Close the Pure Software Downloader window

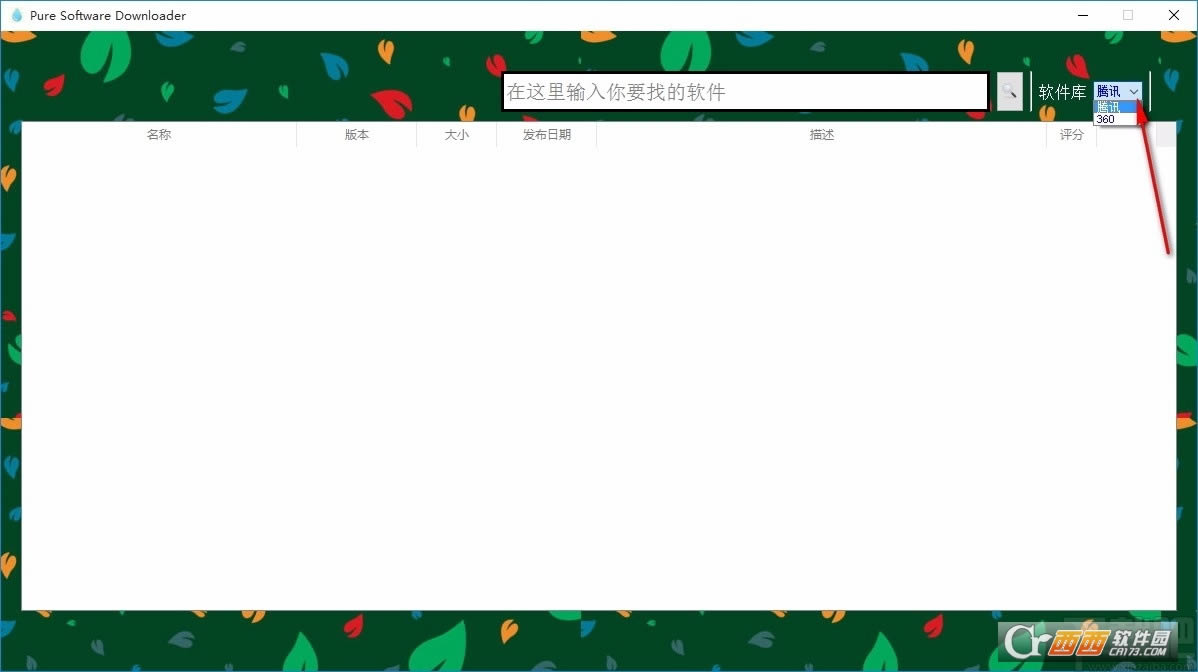(1174, 15)
